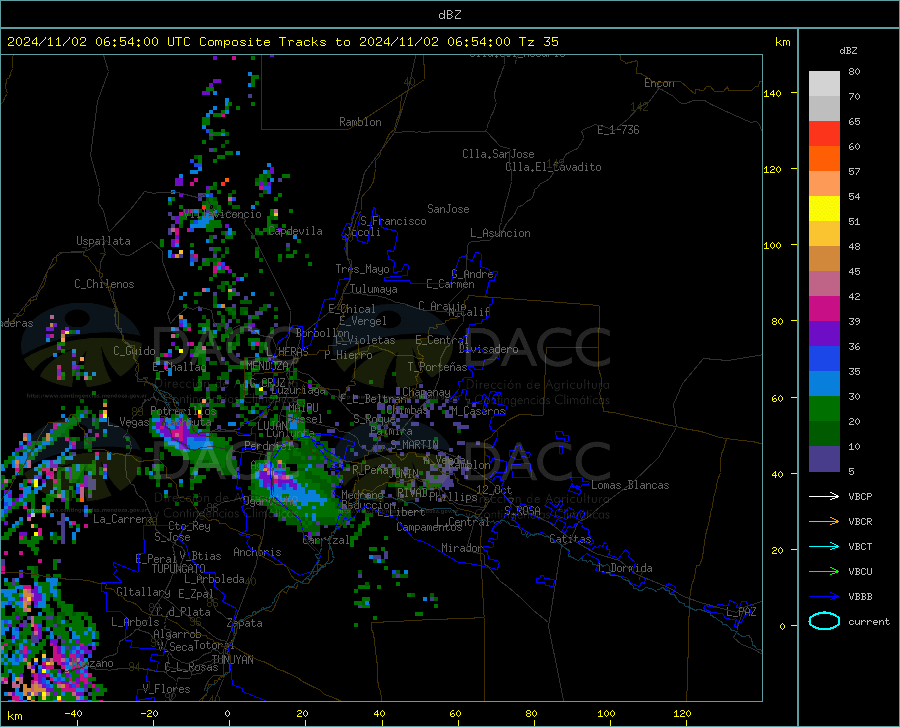
Task: Select the dark violet 10 dBZ swatch
Action: [824, 459]
